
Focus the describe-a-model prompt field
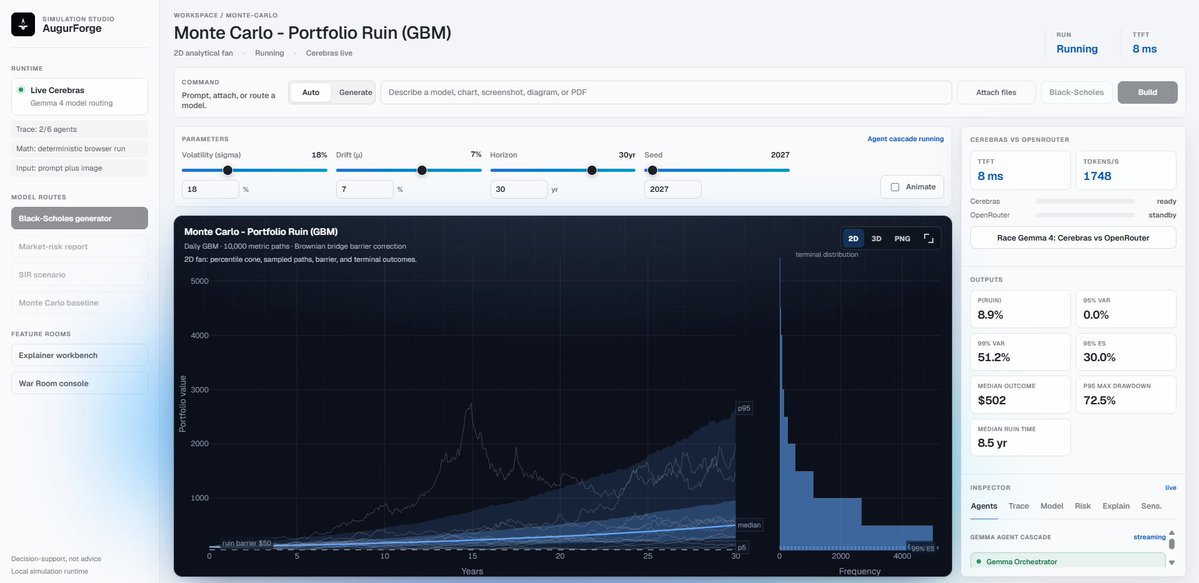coord(666,93)
